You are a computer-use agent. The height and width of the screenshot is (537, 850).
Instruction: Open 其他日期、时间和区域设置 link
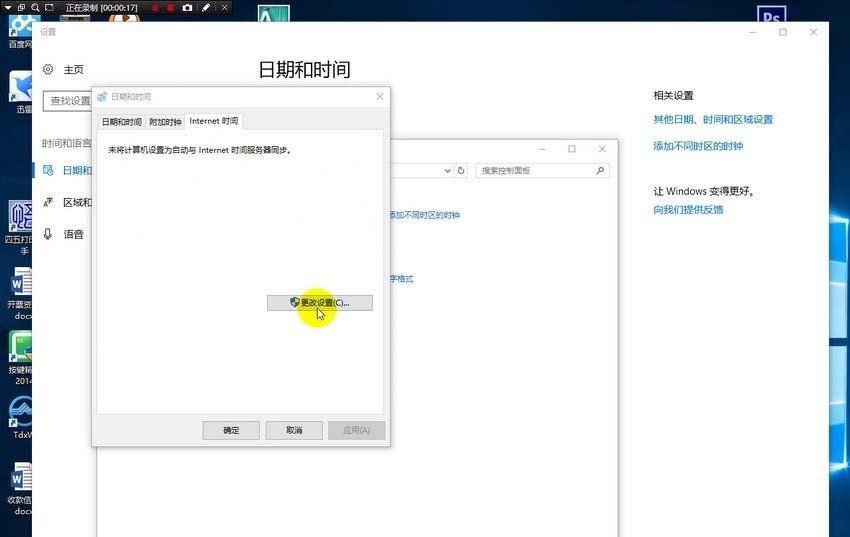(713, 119)
